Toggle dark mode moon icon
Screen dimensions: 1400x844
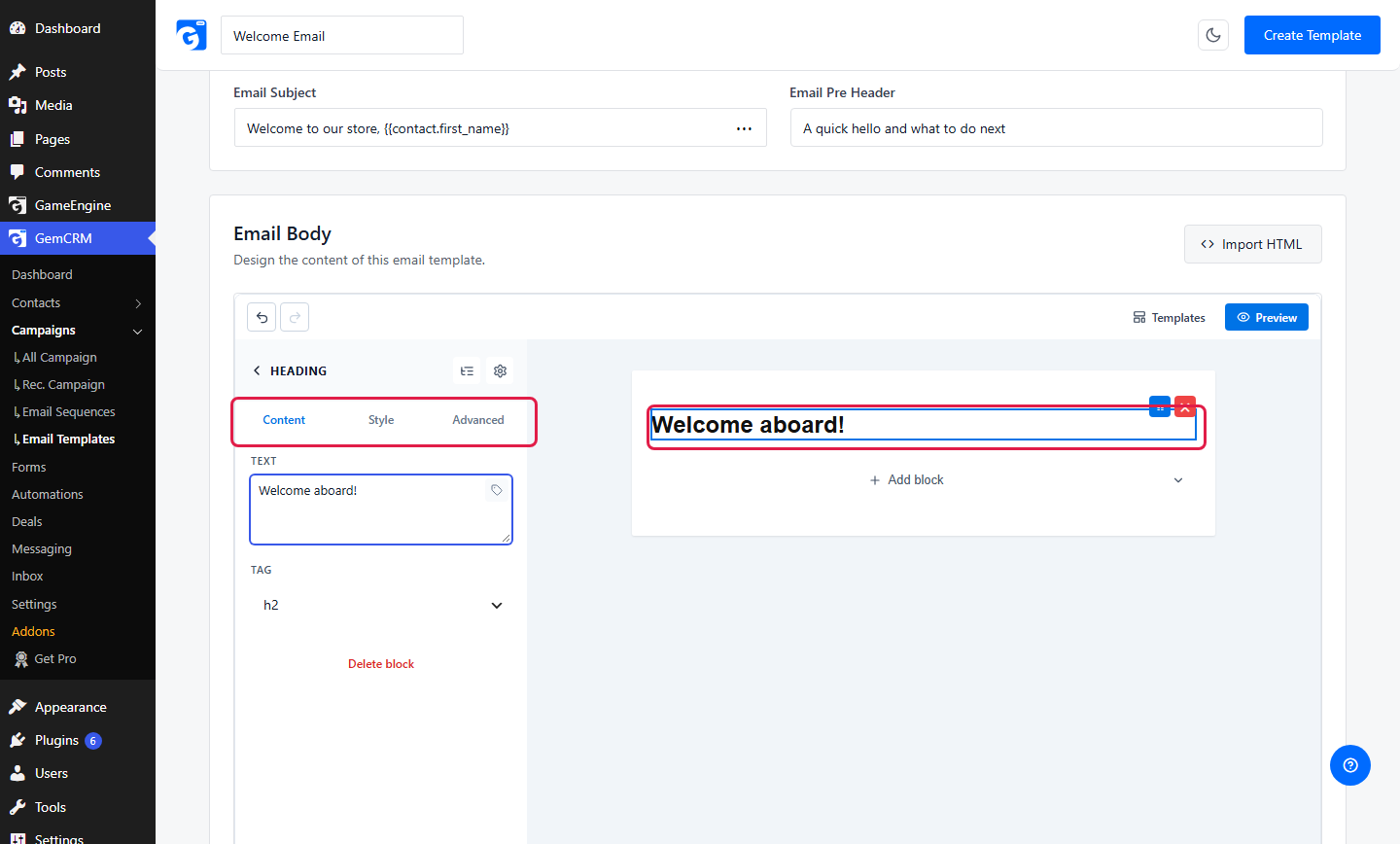point(1213,35)
